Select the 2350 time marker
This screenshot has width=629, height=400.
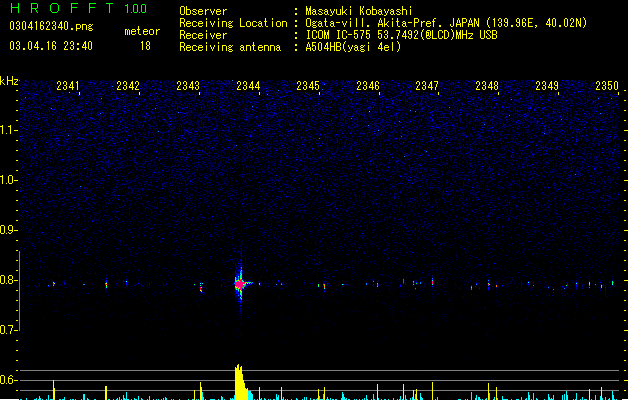[607, 86]
